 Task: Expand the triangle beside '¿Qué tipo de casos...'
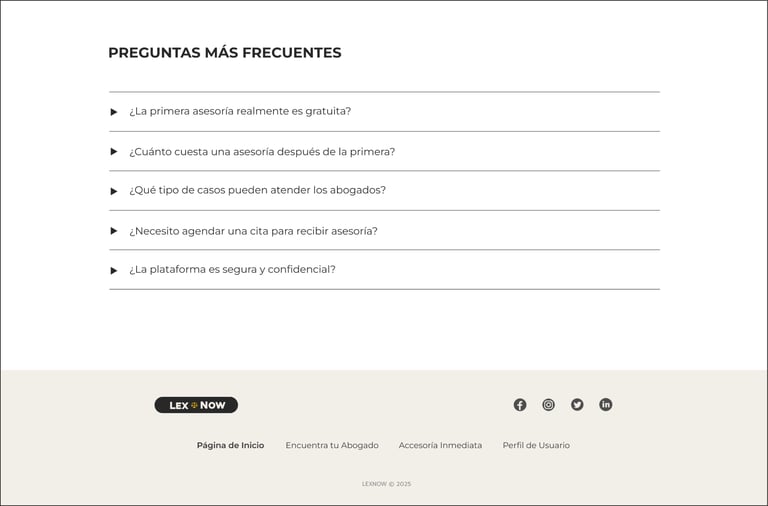[114, 191]
